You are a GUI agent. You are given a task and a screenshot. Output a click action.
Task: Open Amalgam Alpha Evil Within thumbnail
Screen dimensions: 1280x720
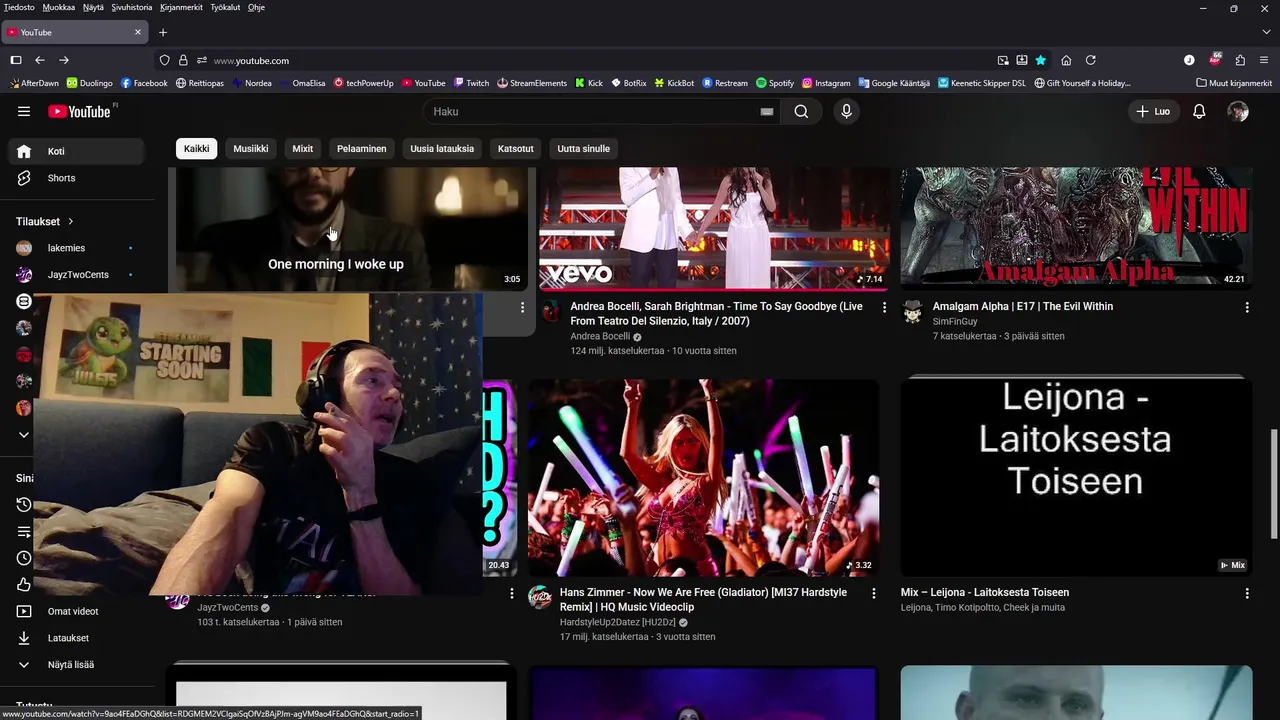(1076, 229)
